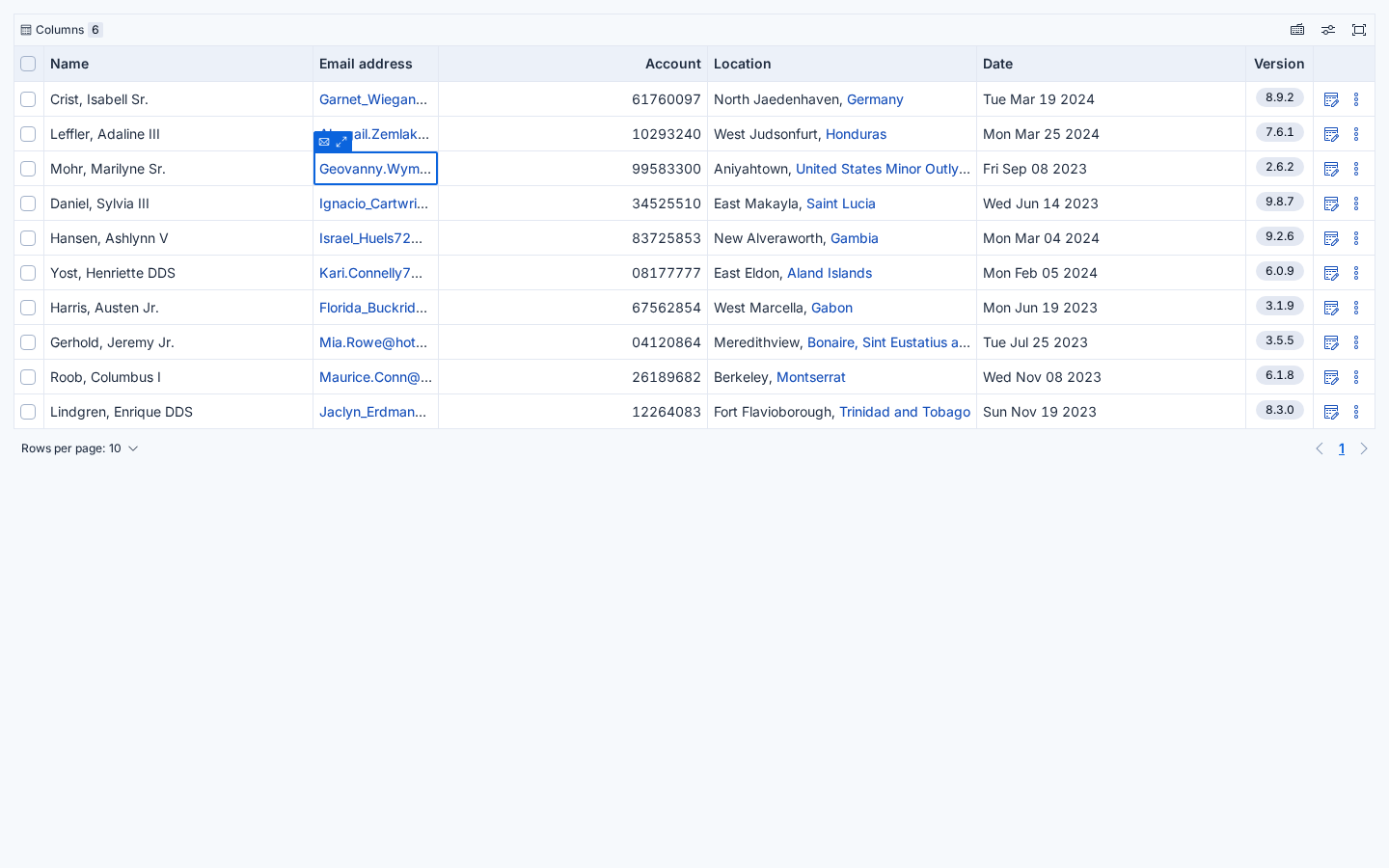Check the box for Harris, Austen Jr.
The image size is (1389, 868).
(28, 308)
